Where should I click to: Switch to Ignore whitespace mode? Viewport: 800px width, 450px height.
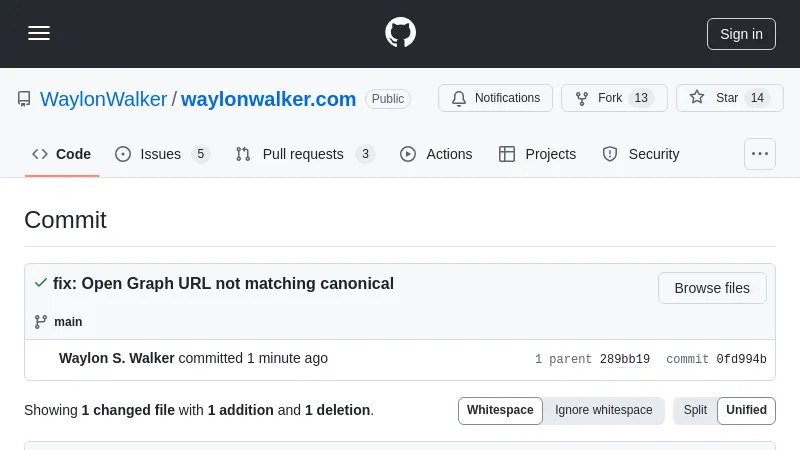tap(603, 410)
